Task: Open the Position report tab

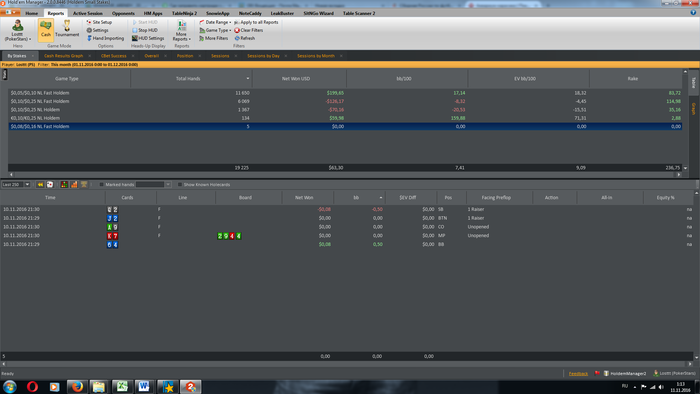Action: pos(185,56)
